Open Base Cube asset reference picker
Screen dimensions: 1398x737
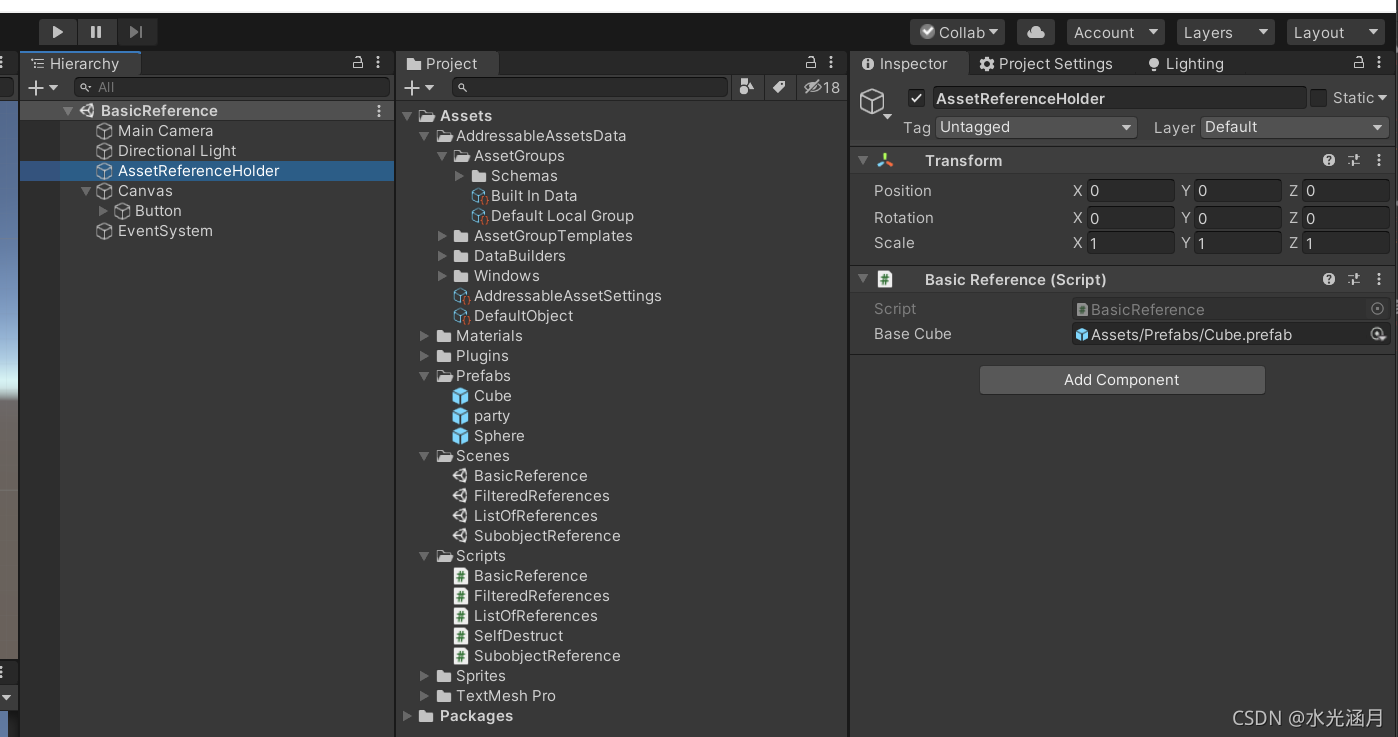(x=1378, y=334)
